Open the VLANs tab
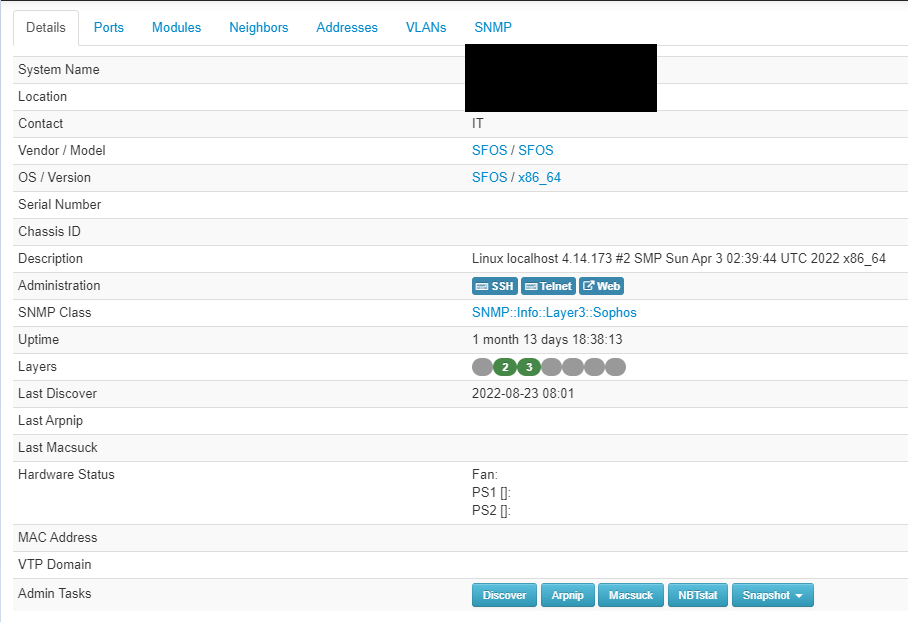The height and width of the screenshot is (622, 908). 426,27
